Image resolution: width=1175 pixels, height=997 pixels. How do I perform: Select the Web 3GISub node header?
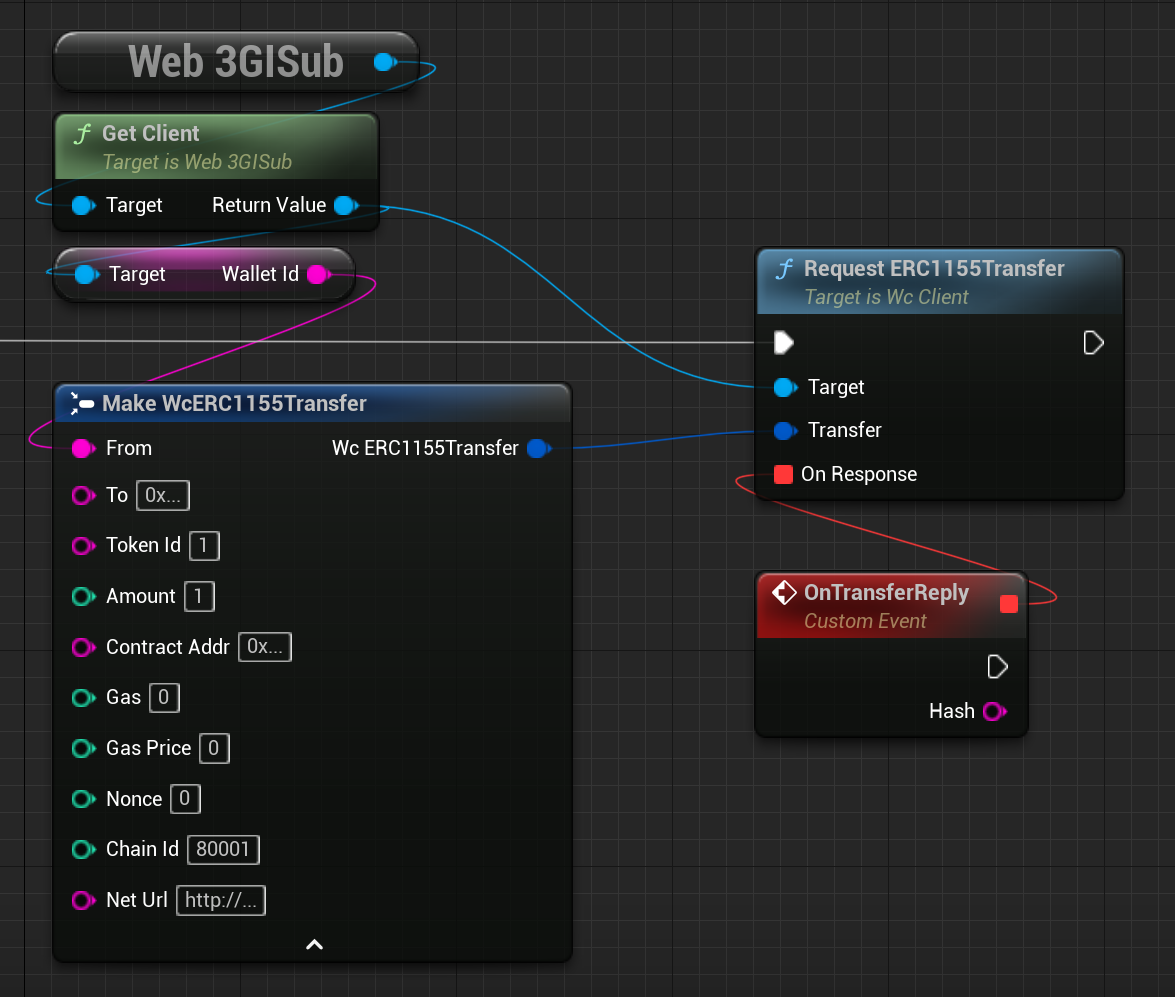pyautogui.click(x=235, y=60)
